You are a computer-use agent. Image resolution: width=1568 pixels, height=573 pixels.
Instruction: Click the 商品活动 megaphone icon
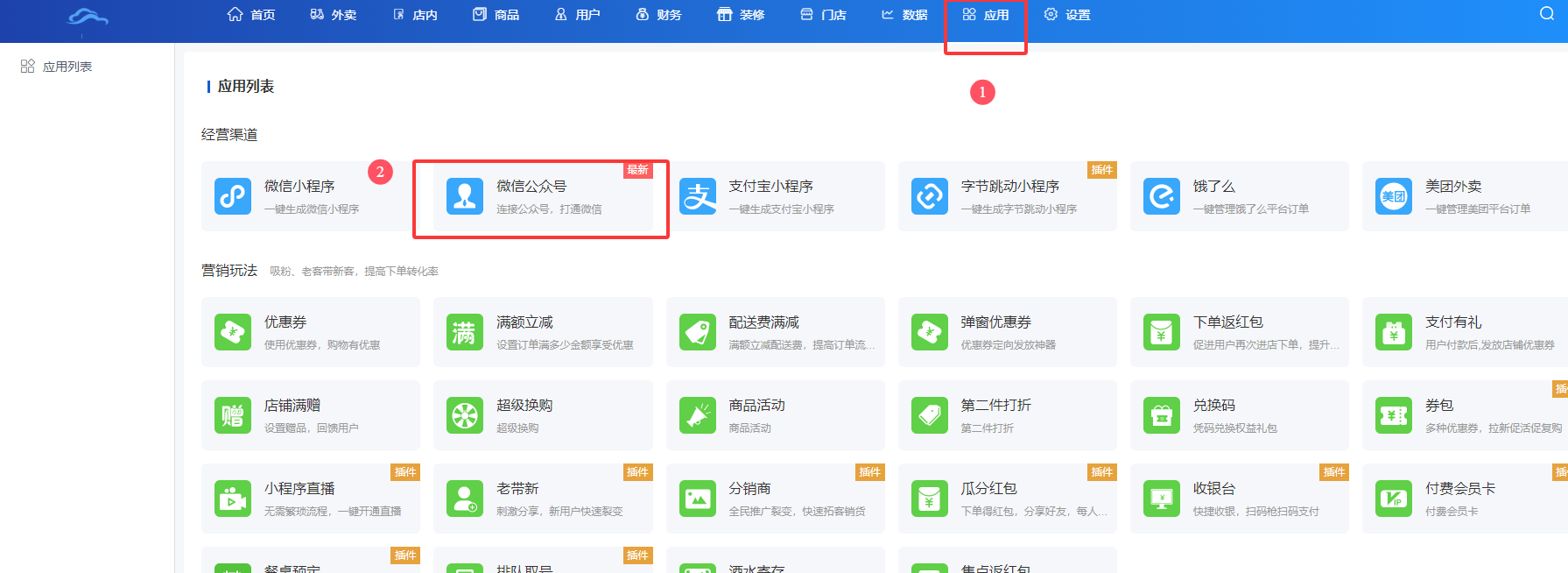click(x=698, y=415)
